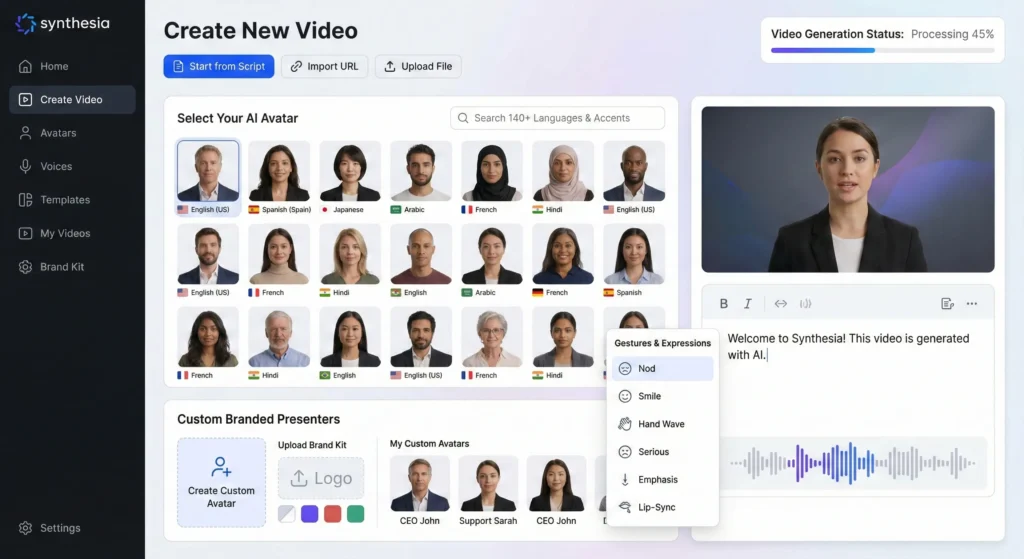The height and width of the screenshot is (559, 1024).
Task: Click the Create New Video title
Action: [x=261, y=31]
